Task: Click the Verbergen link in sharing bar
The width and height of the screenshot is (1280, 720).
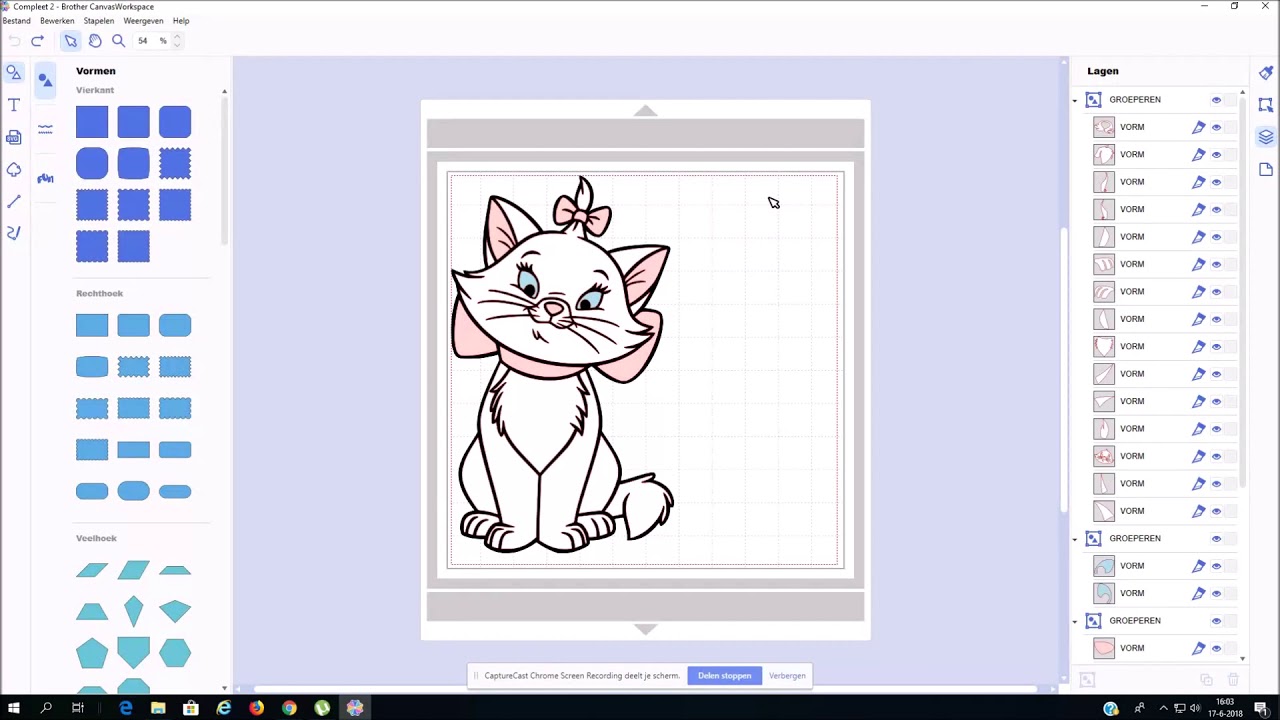Action: click(787, 676)
